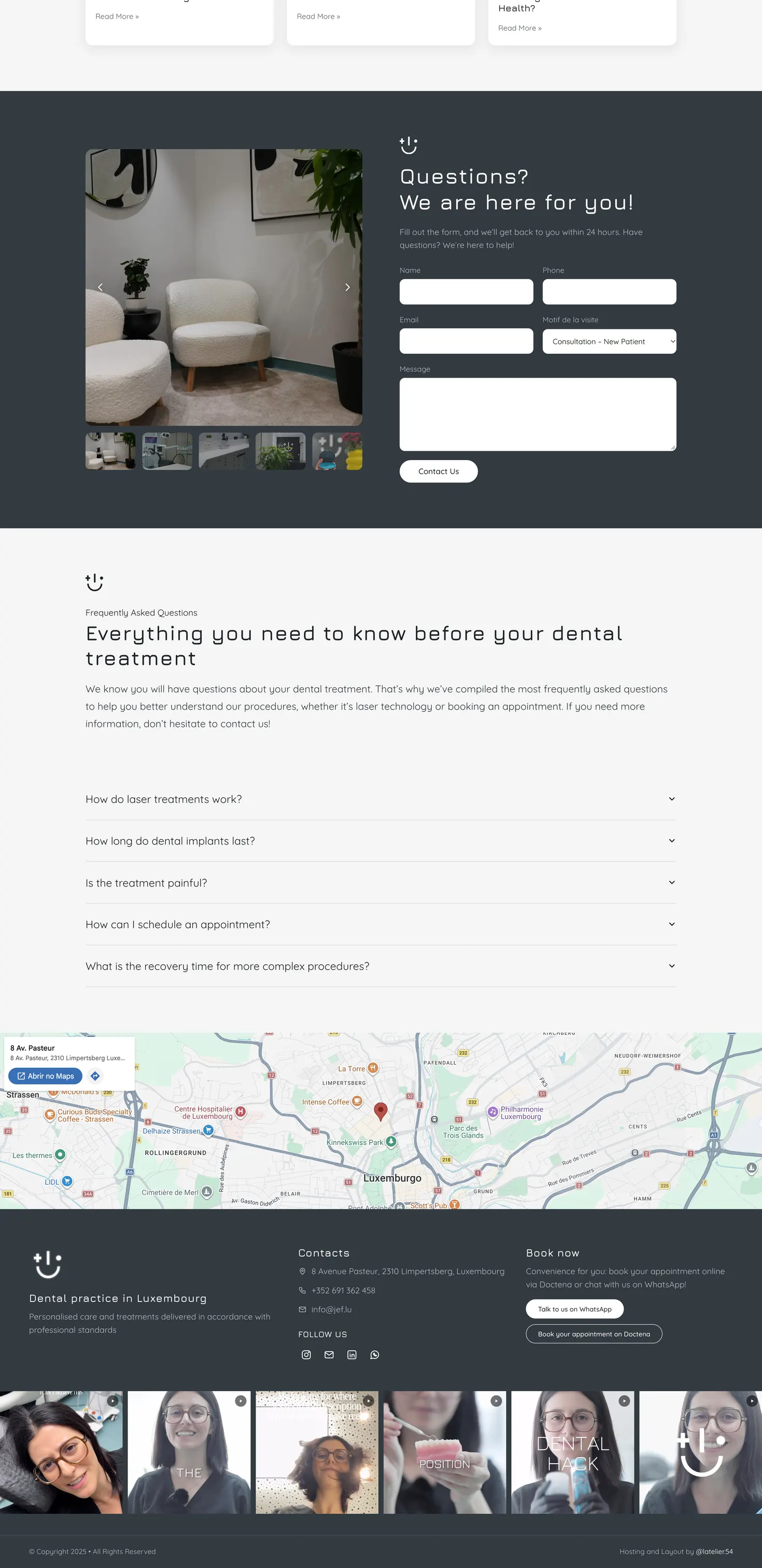Open the Instagram reel labelled THE

pyautogui.click(x=189, y=1452)
